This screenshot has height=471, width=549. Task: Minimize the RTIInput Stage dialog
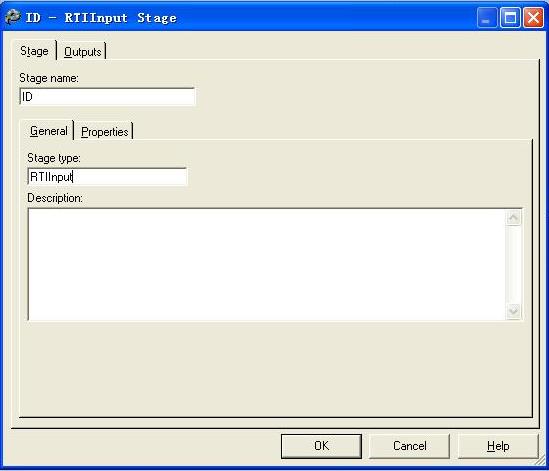click(487, 17)
